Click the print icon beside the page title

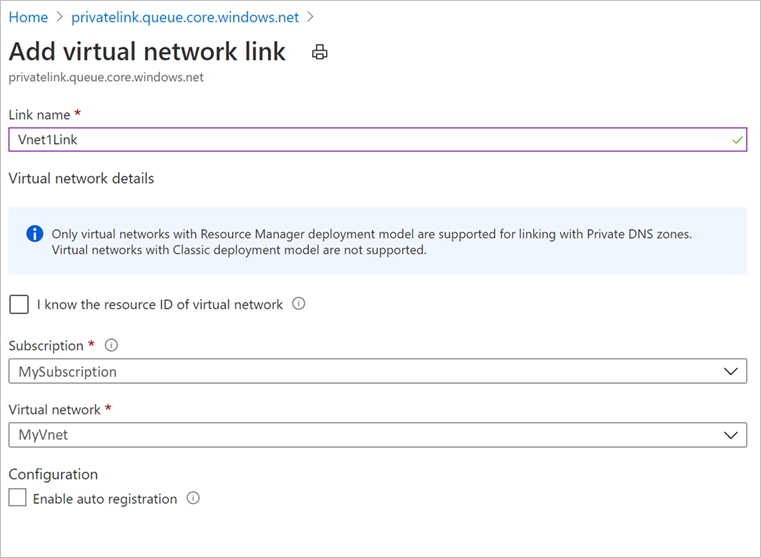click(x=320, y=53)
